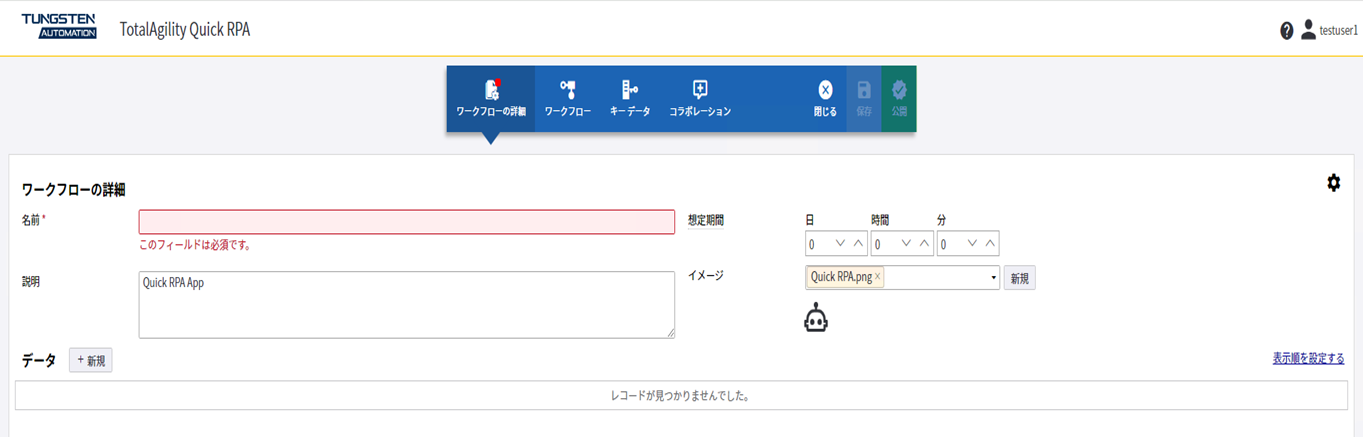Increase the 日 value with up arrow
The width and height of the screenshot is (1363, 437).
pyautogui.click(x=858, y=243)
